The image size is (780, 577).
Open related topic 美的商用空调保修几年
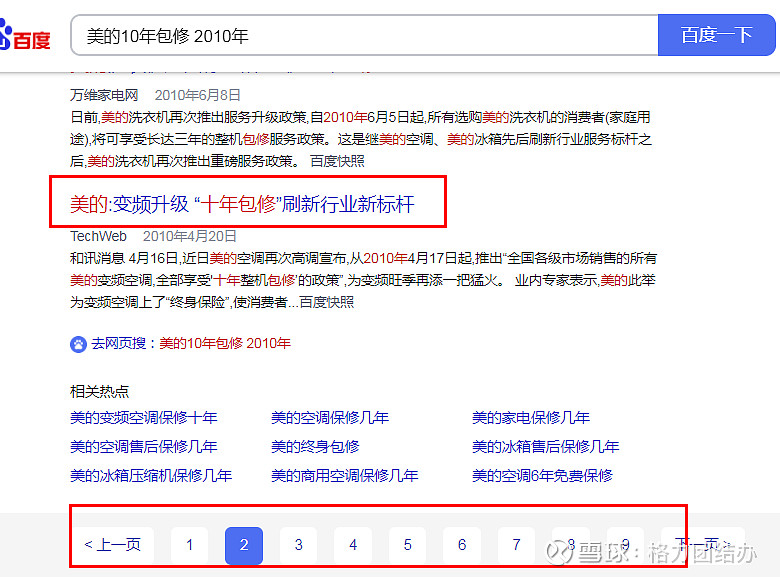[345, 476]
